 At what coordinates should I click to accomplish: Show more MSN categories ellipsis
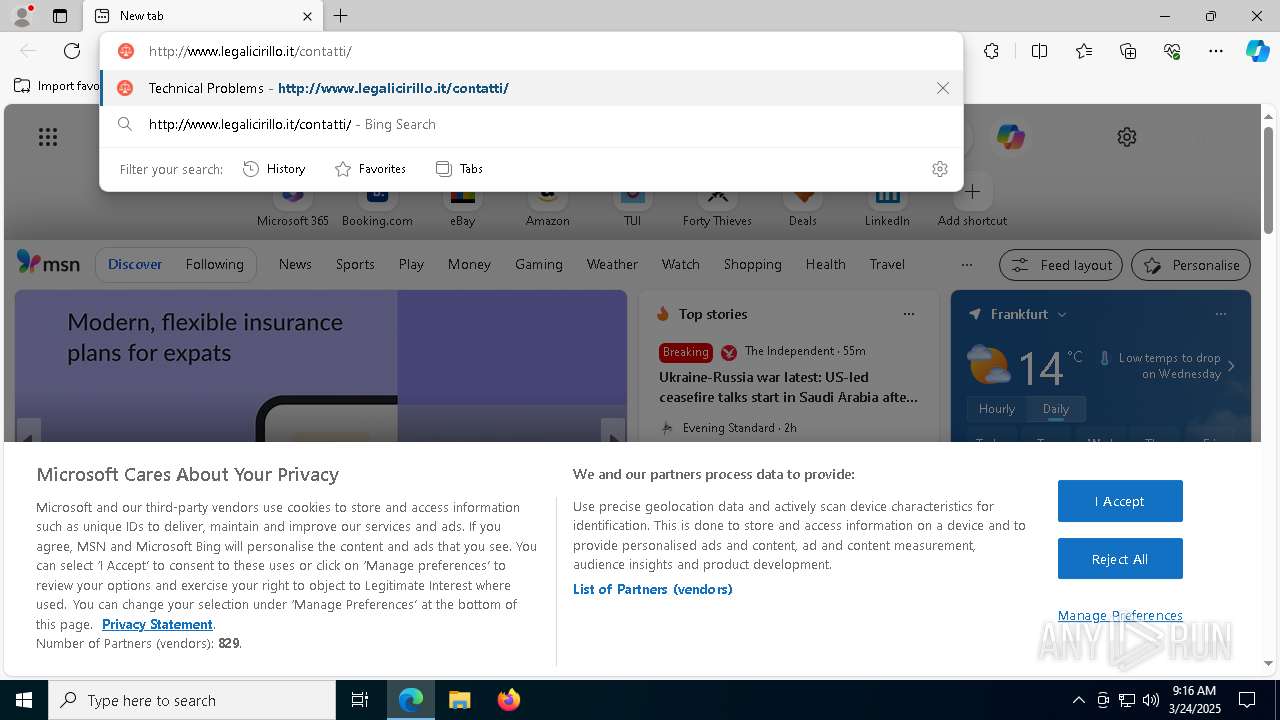coord(966,265)
